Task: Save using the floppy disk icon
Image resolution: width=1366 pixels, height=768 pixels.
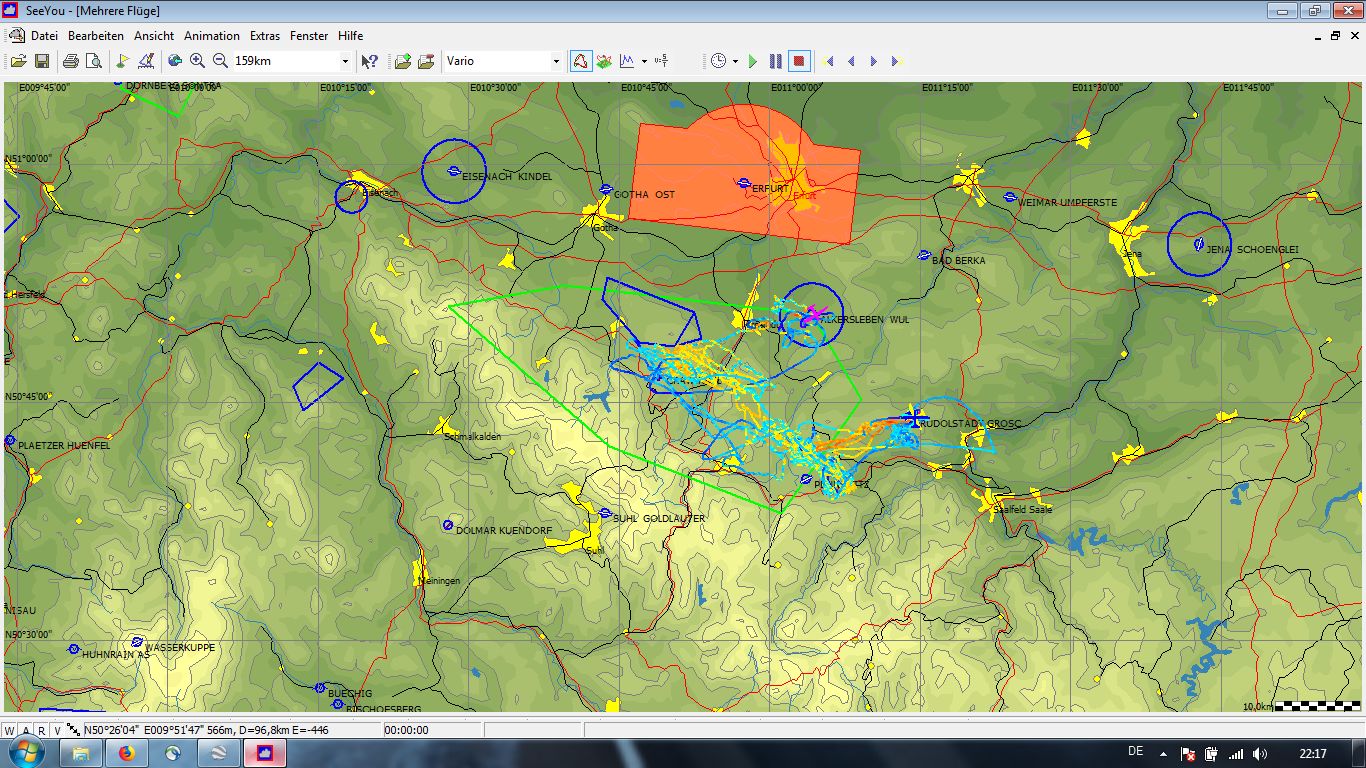Action: [x=42, y=61]
